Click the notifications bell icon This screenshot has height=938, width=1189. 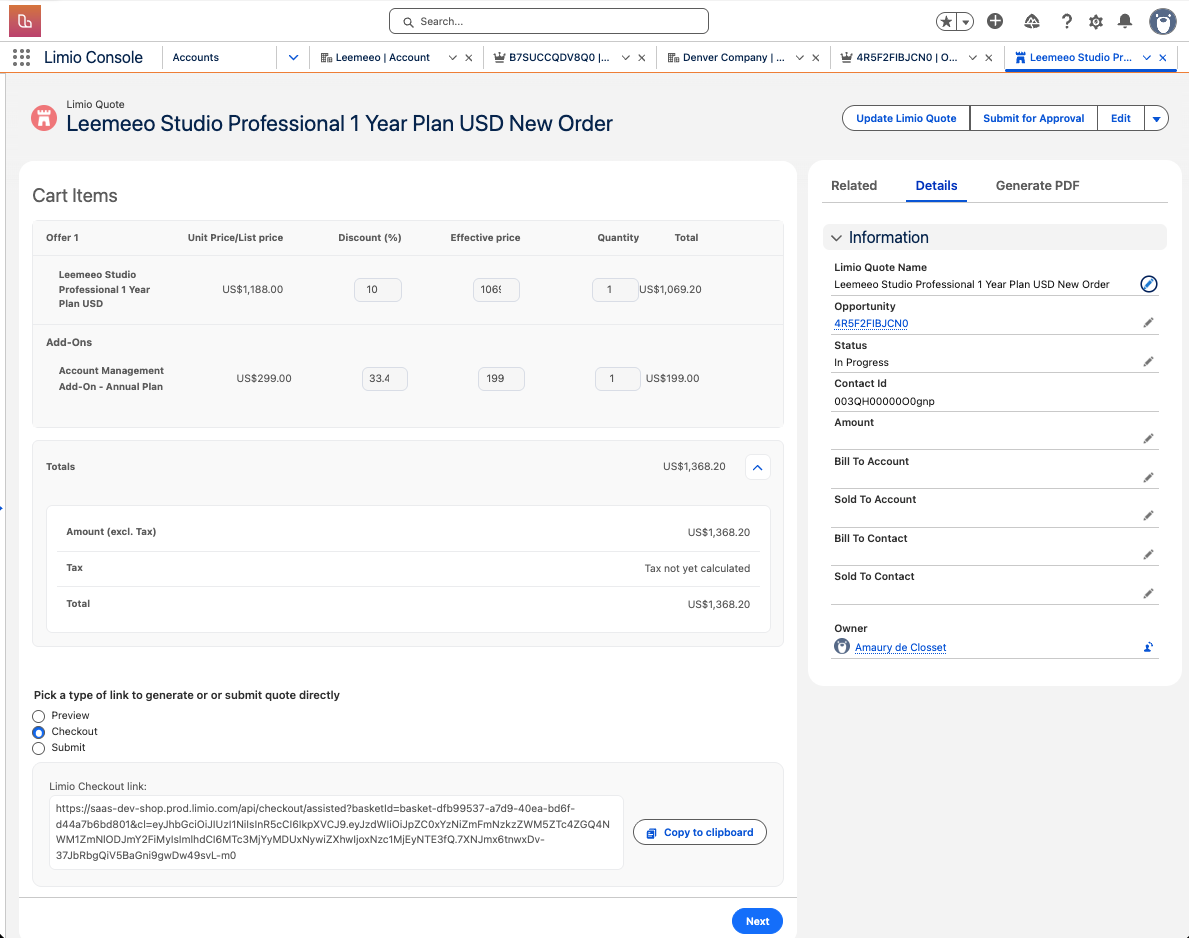tap(1125, 21)
